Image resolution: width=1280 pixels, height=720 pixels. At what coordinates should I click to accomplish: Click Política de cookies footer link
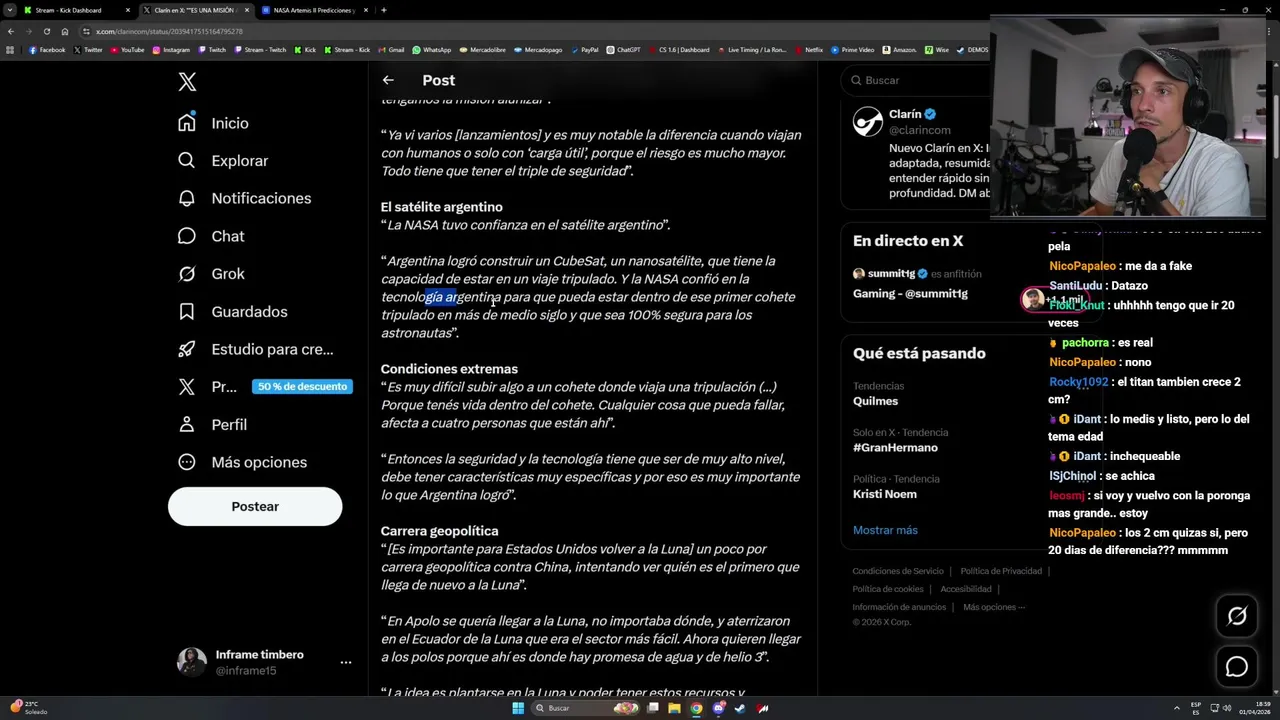(x=888, y=589)
